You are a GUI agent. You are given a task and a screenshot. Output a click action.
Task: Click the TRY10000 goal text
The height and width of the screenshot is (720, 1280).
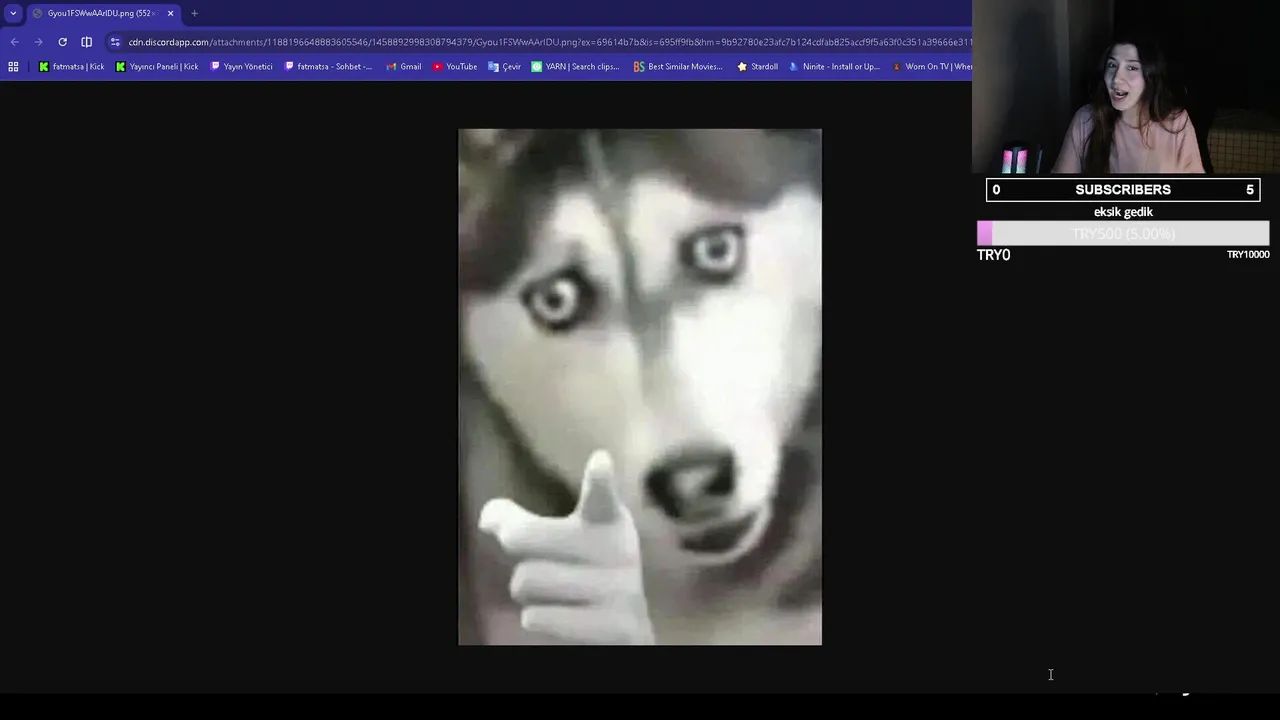point(1248,255)
